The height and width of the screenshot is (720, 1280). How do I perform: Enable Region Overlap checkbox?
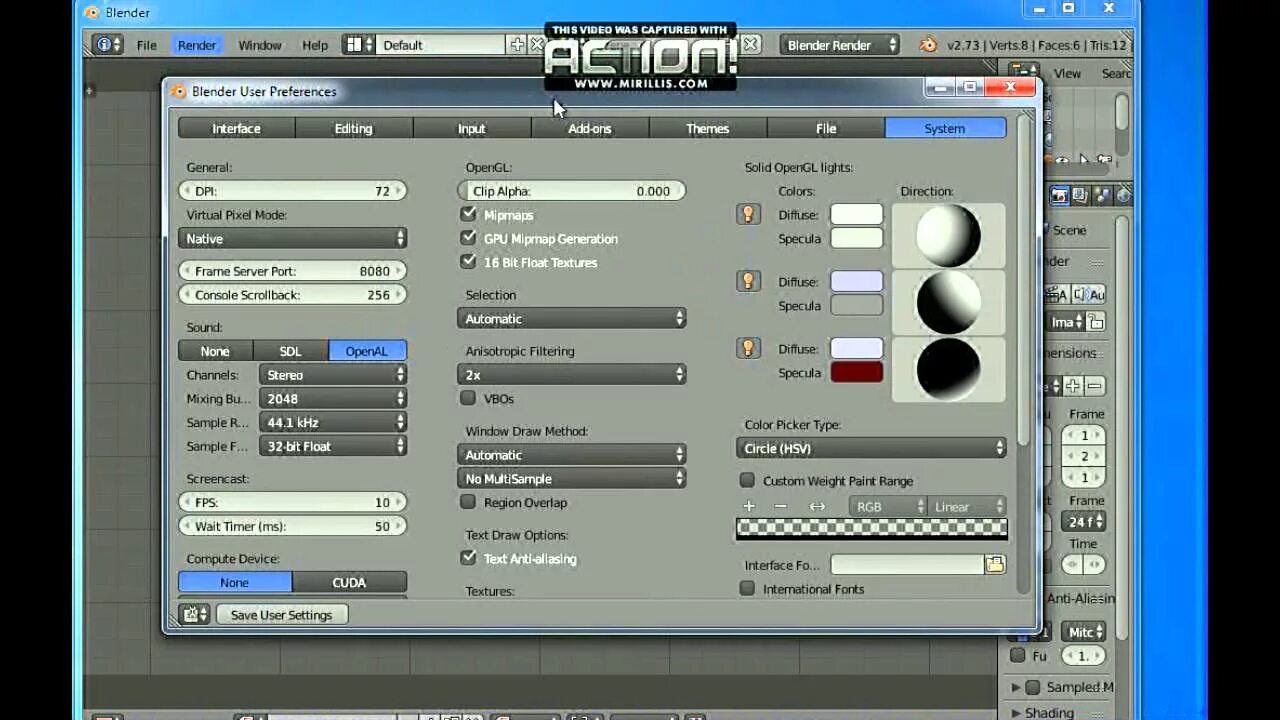click(x=468, y=502)
